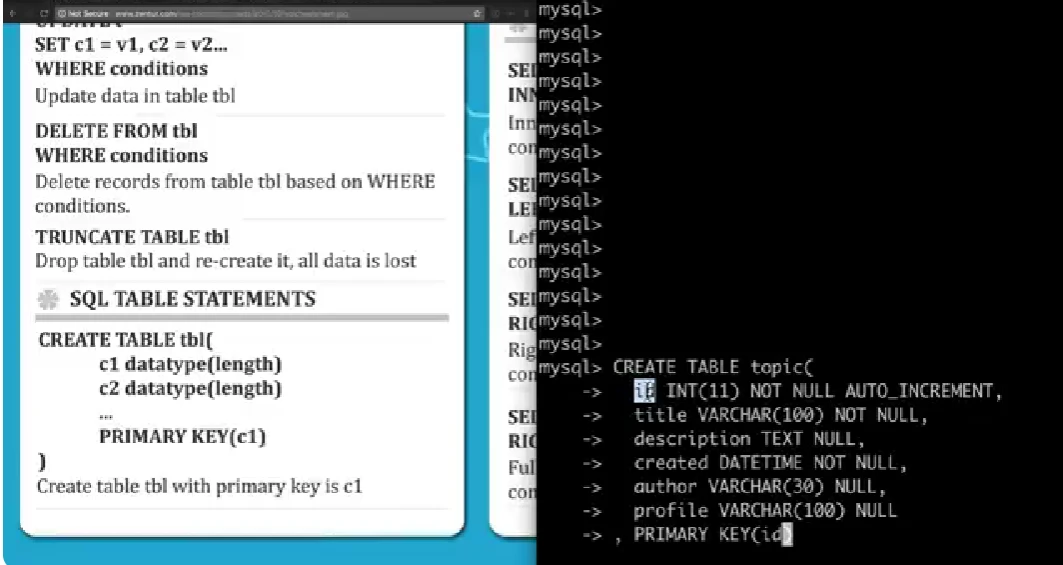1063x565 pixels.
Task: Click the browser back arrow
Action: coord(14,13)
